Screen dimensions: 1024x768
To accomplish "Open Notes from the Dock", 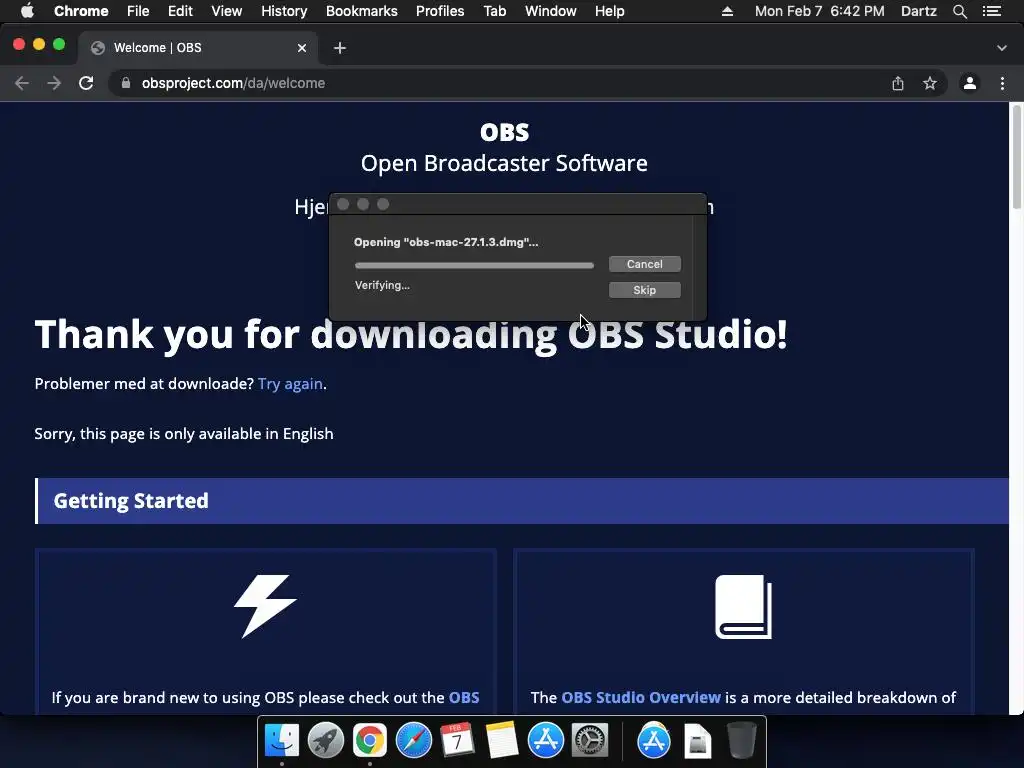I will click(x=502, y=741).
